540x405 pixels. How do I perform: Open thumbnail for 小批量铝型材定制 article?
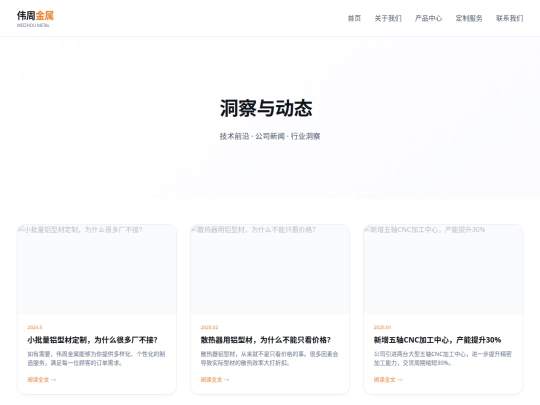[97, 269]
